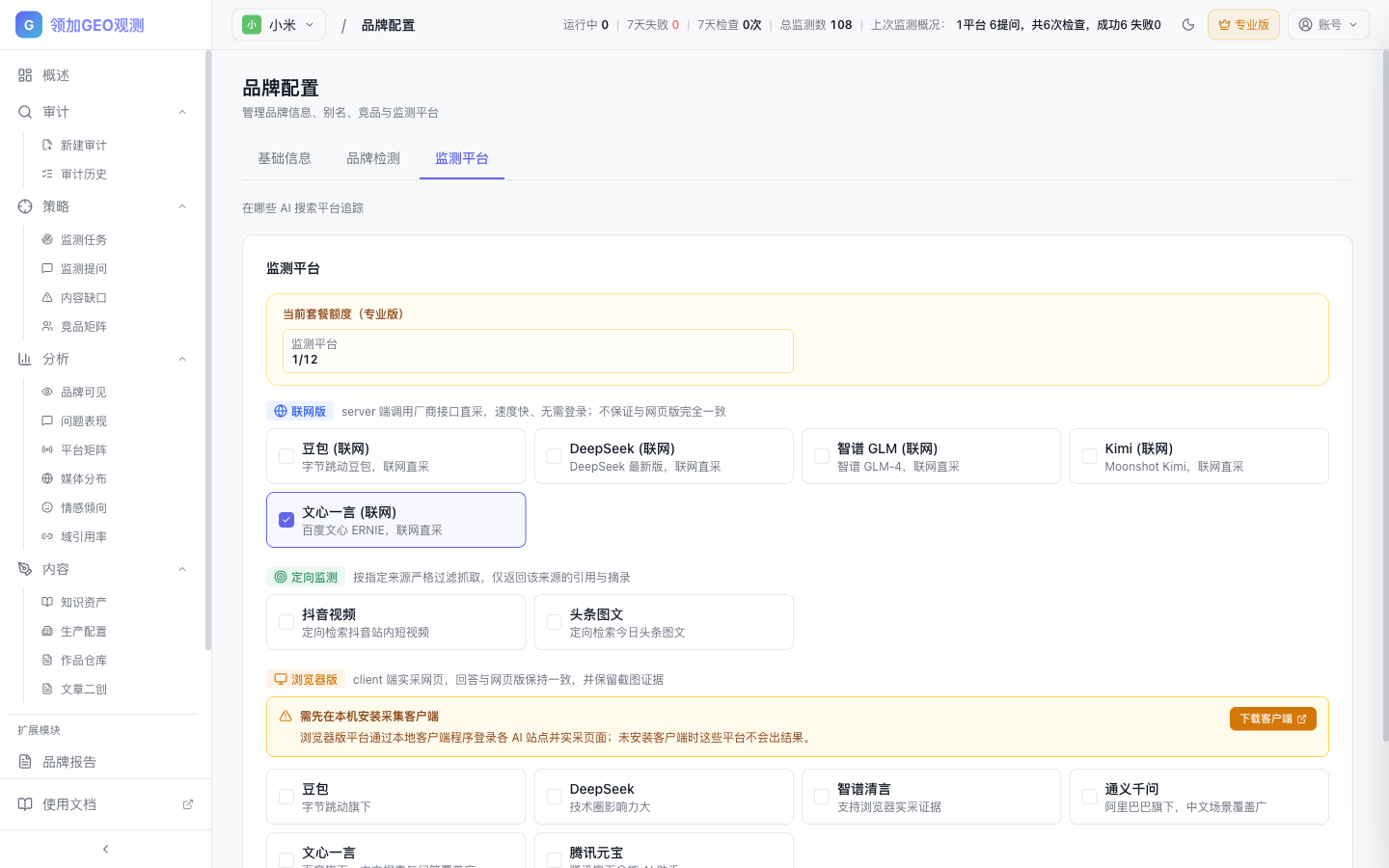Screen dimensions: 1389x868
Task: Click the 媒体分布 globe icon
Action: click(x=47, y=478)
